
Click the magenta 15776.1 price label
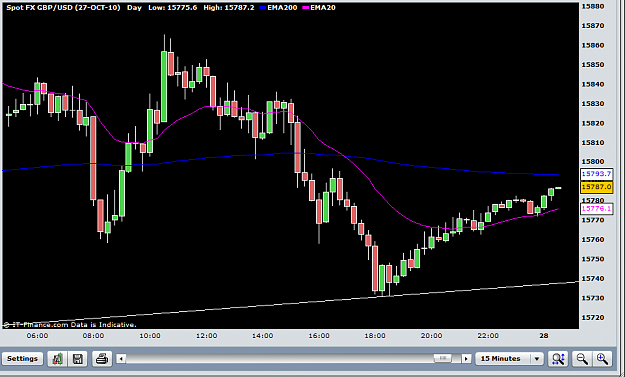click(596, 209)
